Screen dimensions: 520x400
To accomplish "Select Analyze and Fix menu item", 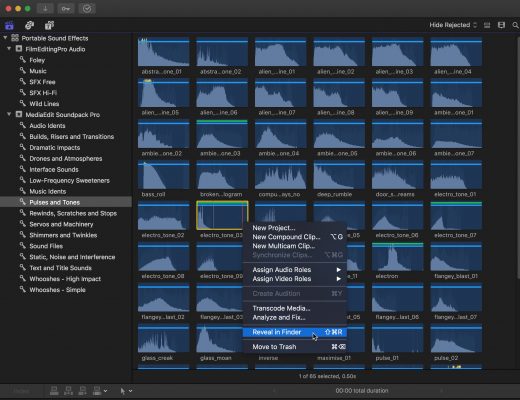I will coord(295,317).
